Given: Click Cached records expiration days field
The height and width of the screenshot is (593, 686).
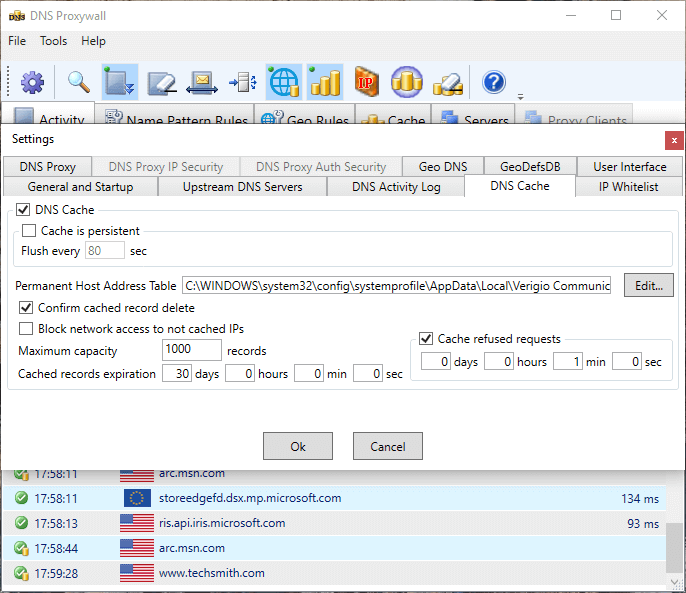Looking at the screenshot, I should pos(177,374).
